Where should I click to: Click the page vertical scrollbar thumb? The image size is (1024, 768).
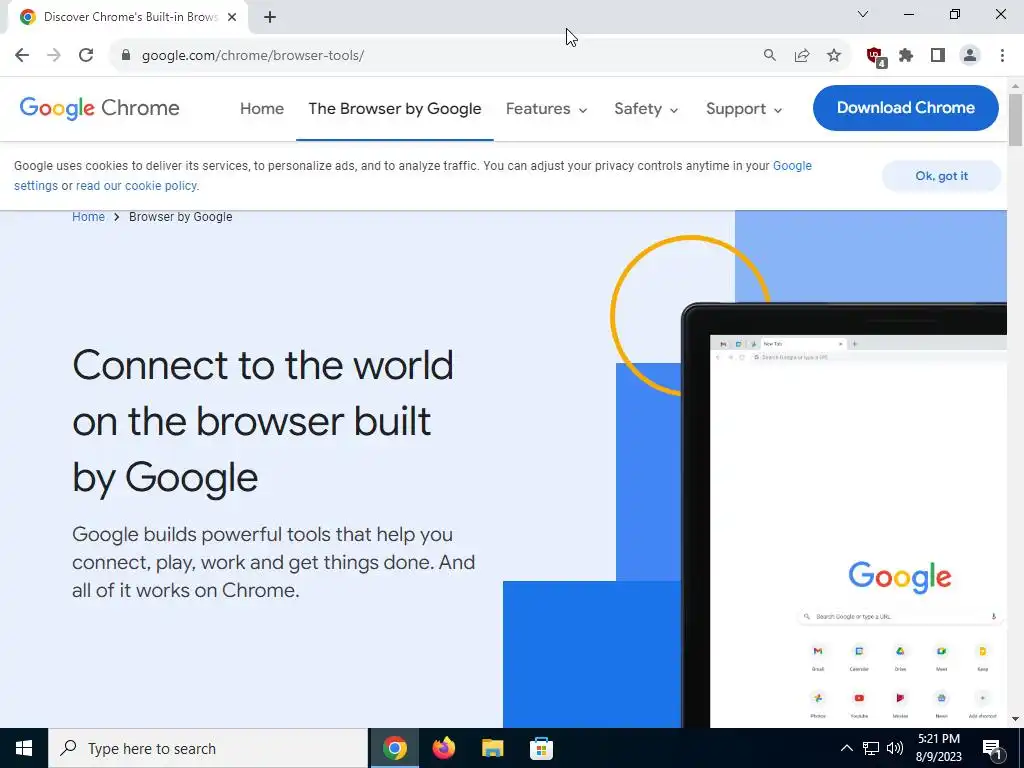tap(1016, 120)
